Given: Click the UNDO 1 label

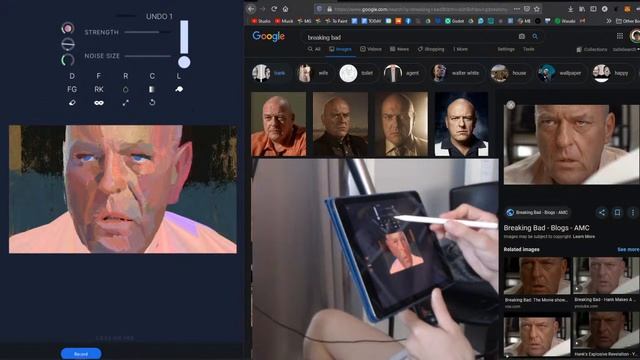Looking at the screenshot, I should click(159, 16).
